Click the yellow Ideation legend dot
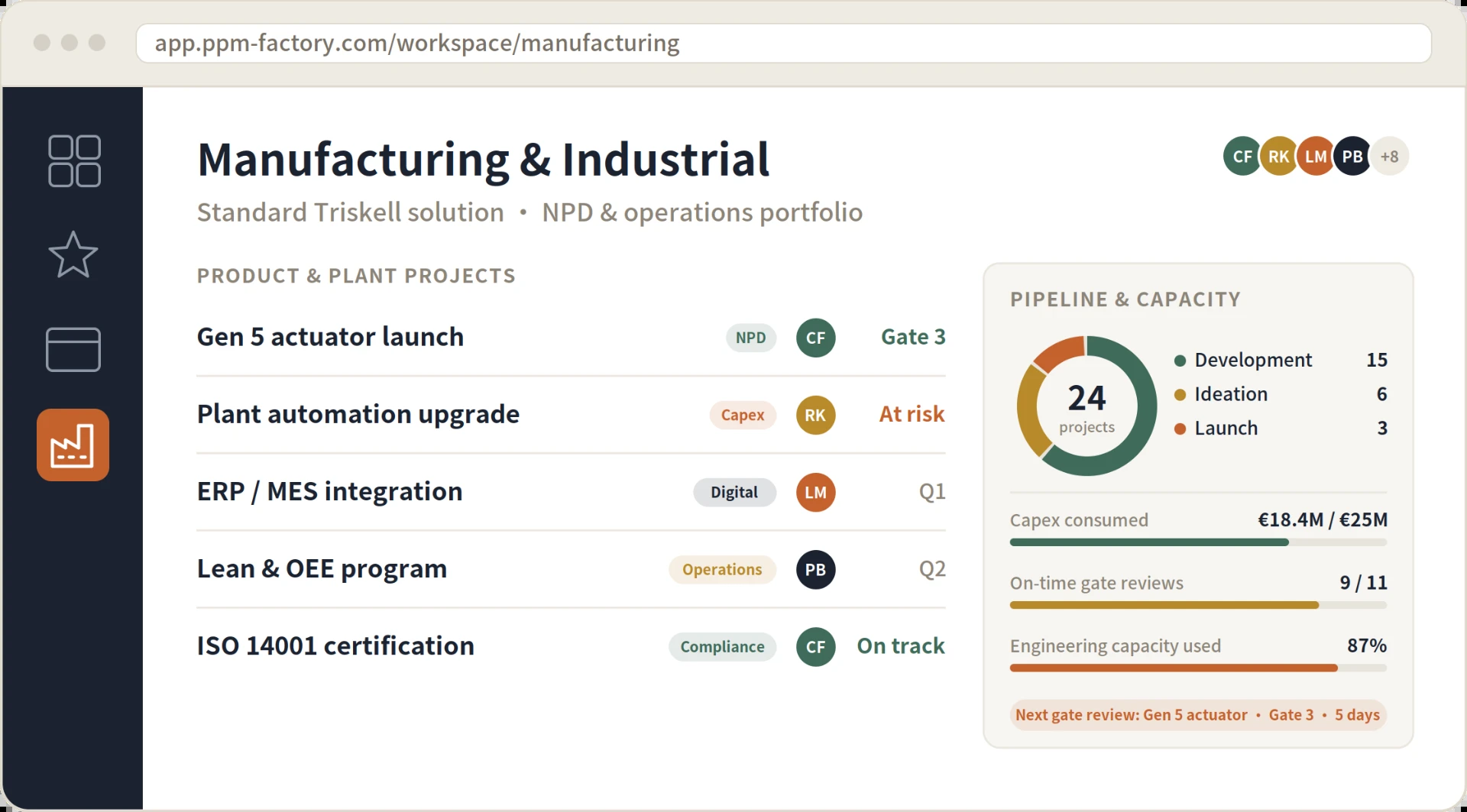 point(1180,395)
